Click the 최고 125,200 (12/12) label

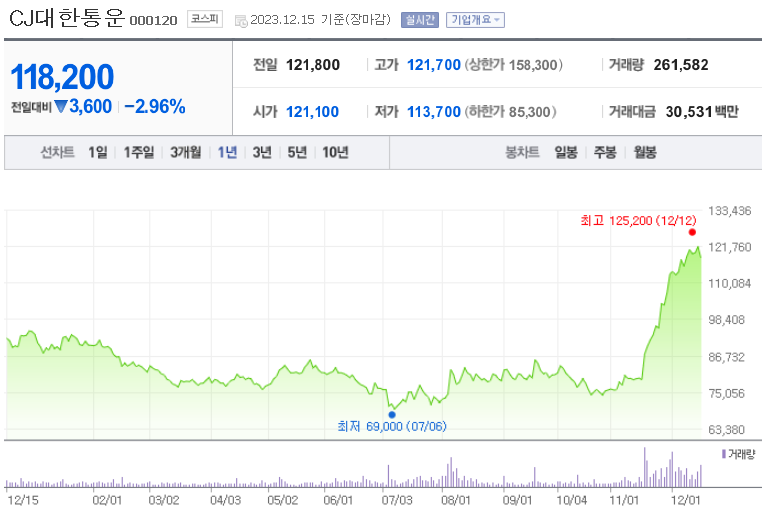click(638, 221)
